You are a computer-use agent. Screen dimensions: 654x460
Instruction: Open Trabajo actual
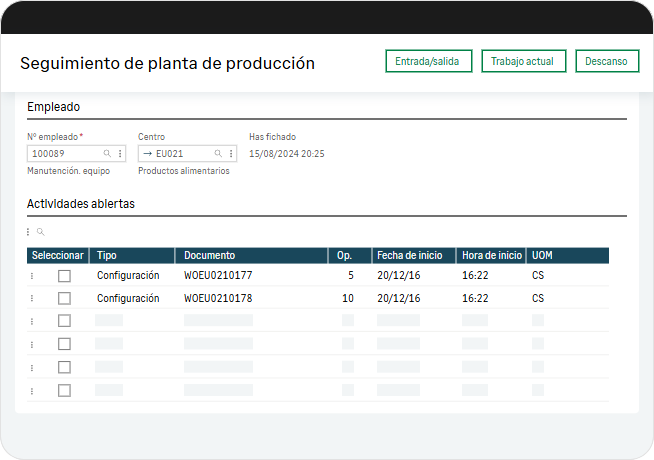523,61
